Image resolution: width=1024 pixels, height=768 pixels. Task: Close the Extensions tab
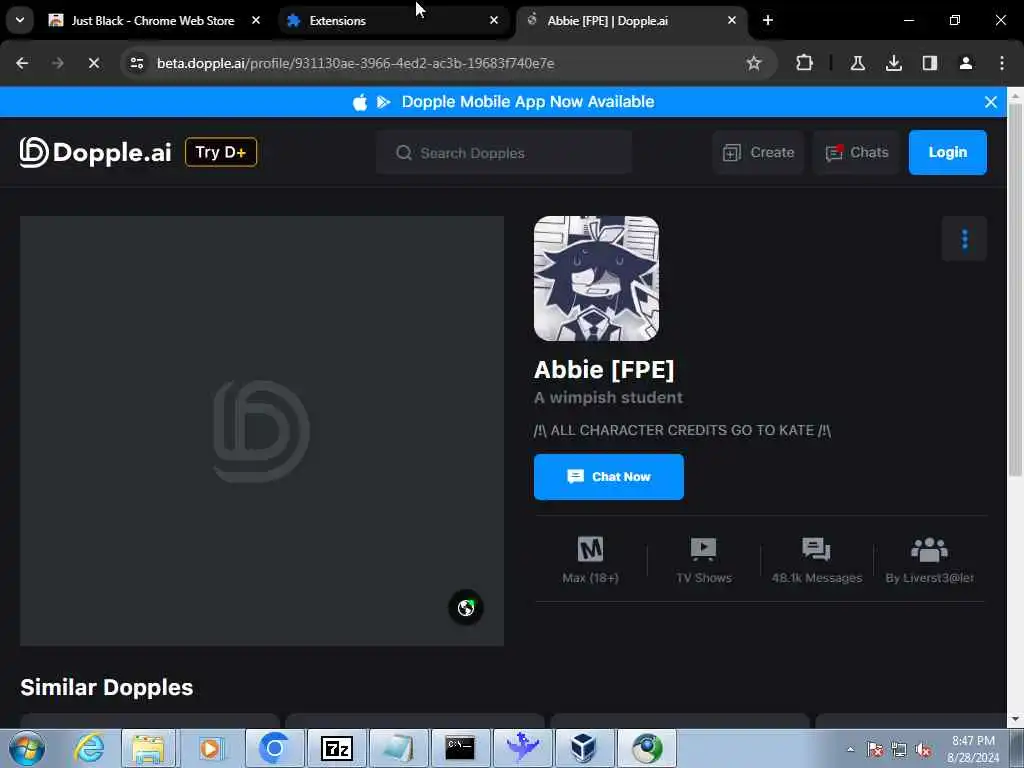(x=494, y=21)
